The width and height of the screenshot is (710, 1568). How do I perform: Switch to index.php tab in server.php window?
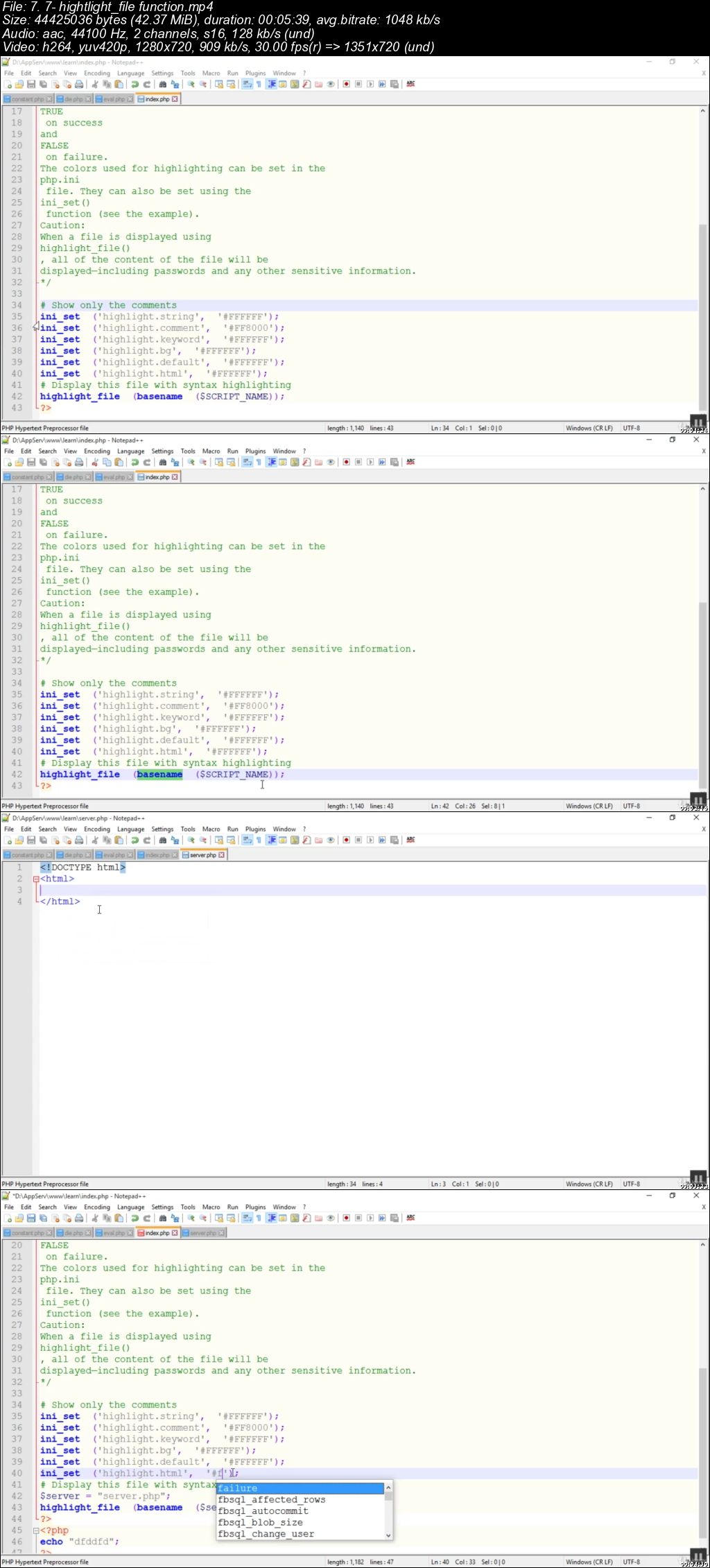157,855
